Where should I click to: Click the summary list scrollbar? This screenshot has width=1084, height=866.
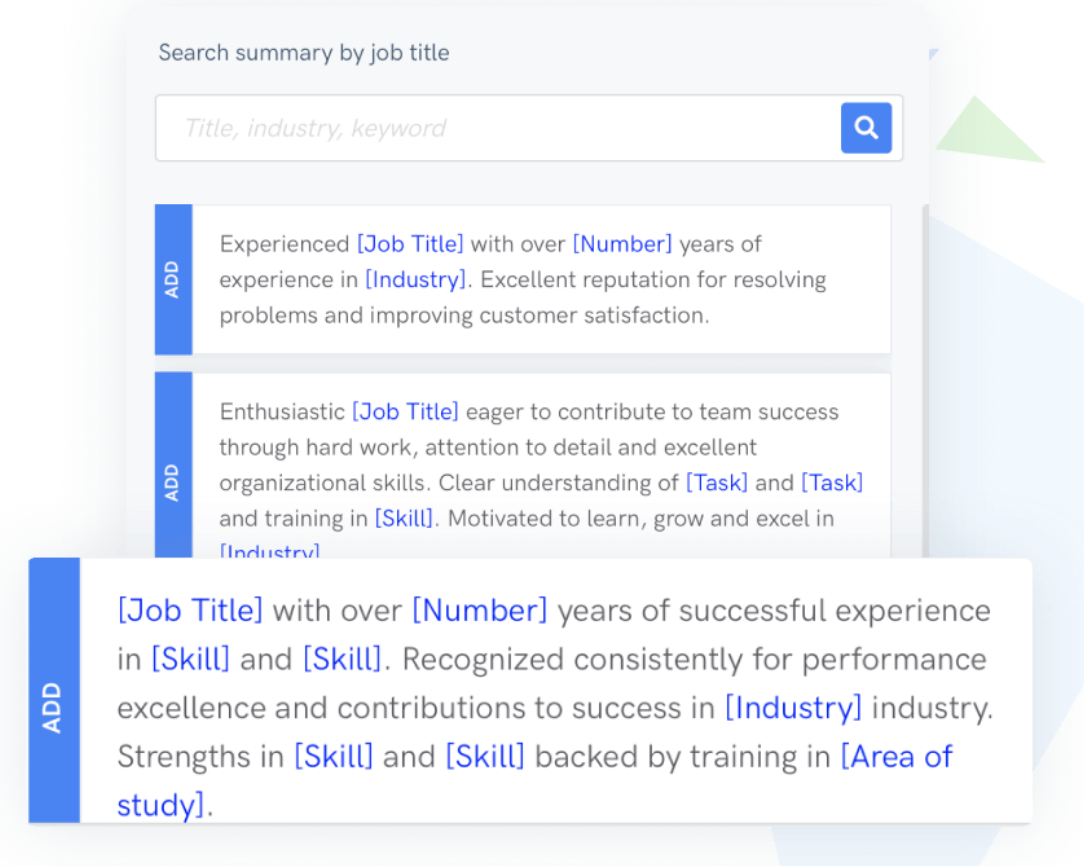pyautogui.click(x=925, y=380)
